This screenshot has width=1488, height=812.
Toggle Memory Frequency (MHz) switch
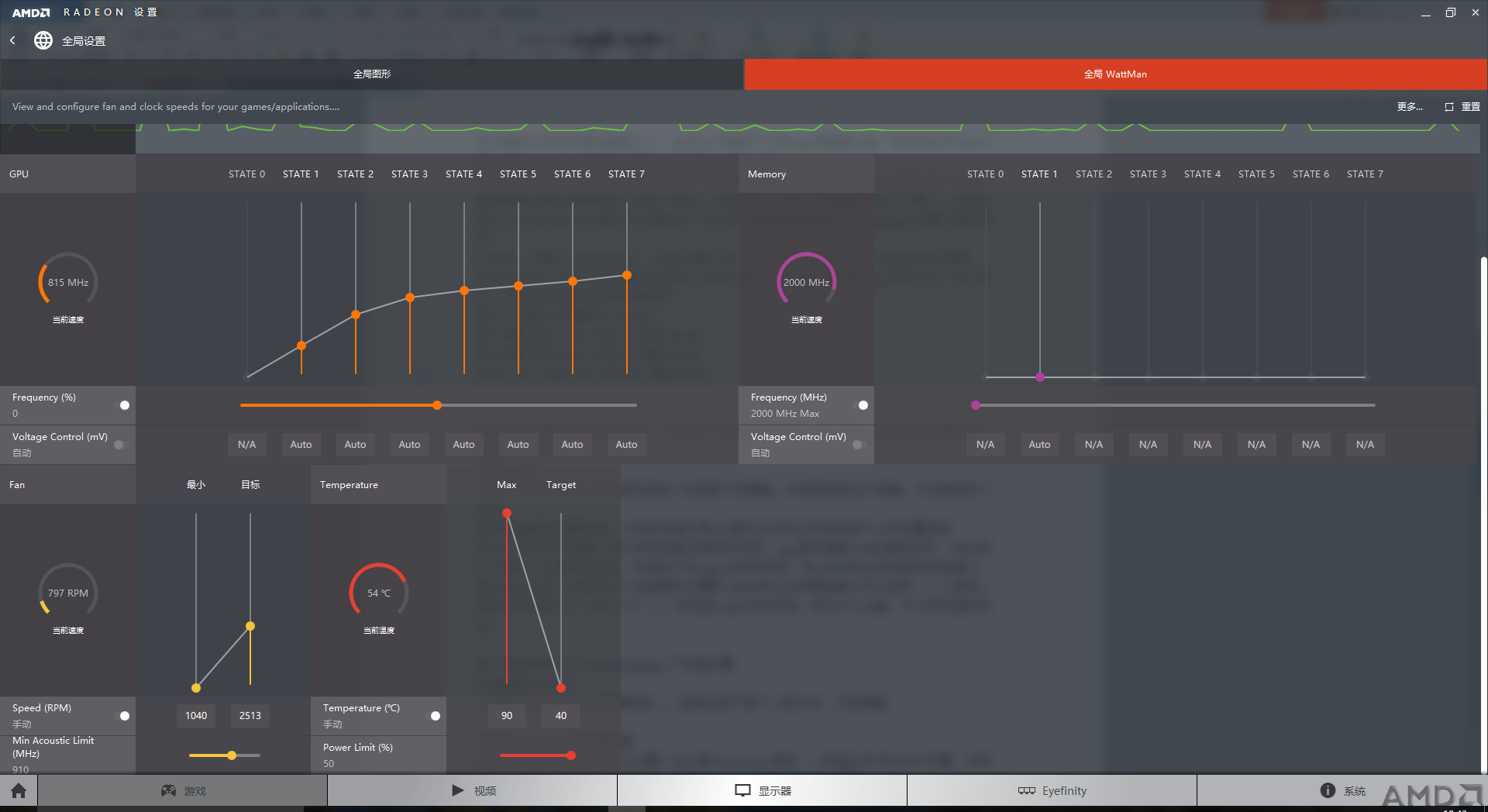click(x=860, y=405)
